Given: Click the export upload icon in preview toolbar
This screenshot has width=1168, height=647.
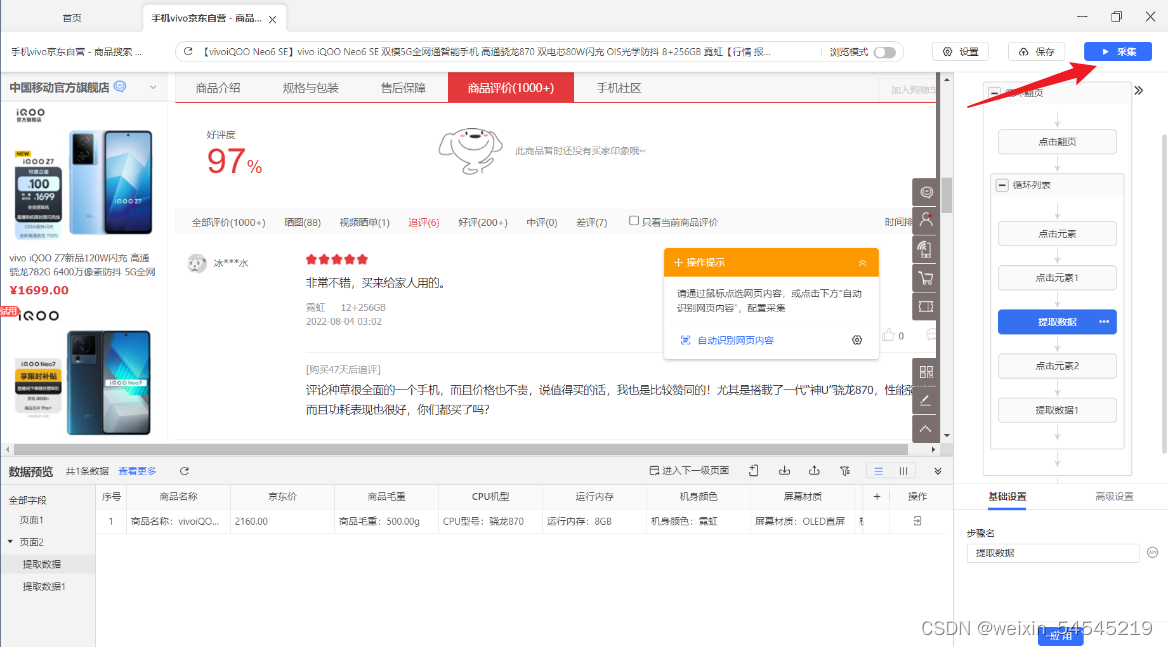Looking at the screenshot, I should [814, 471].
